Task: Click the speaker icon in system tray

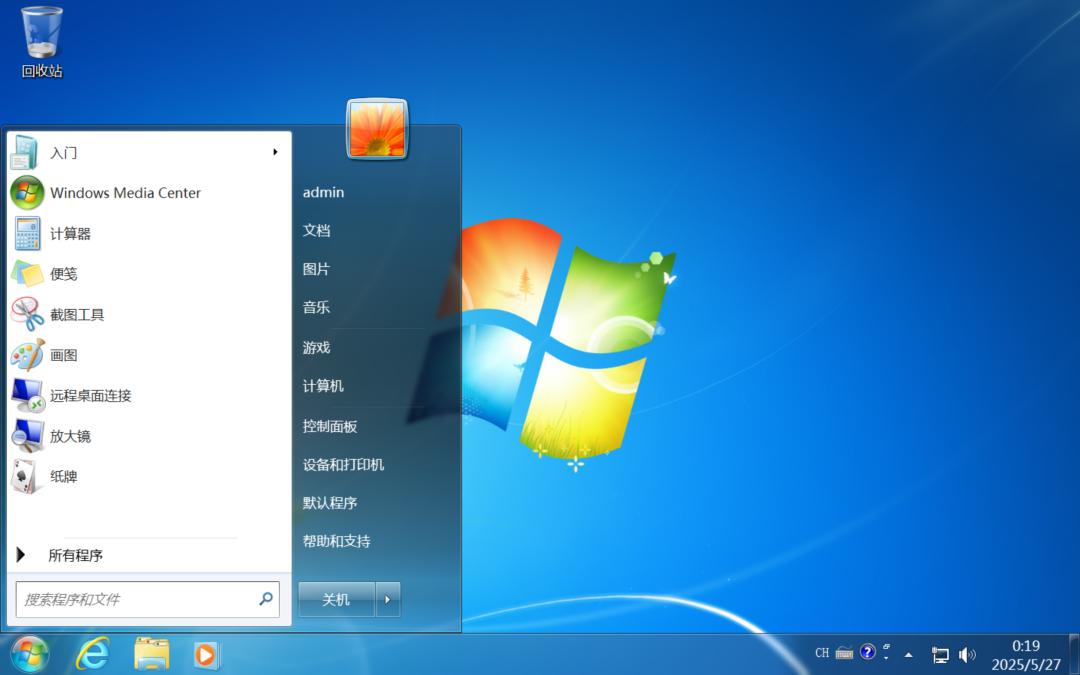Action: click(967, 655)
